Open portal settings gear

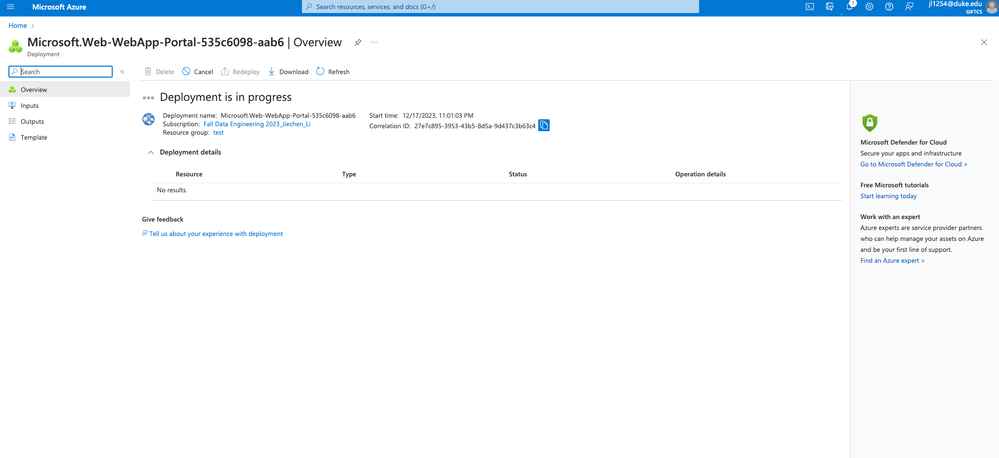point(869,7)
